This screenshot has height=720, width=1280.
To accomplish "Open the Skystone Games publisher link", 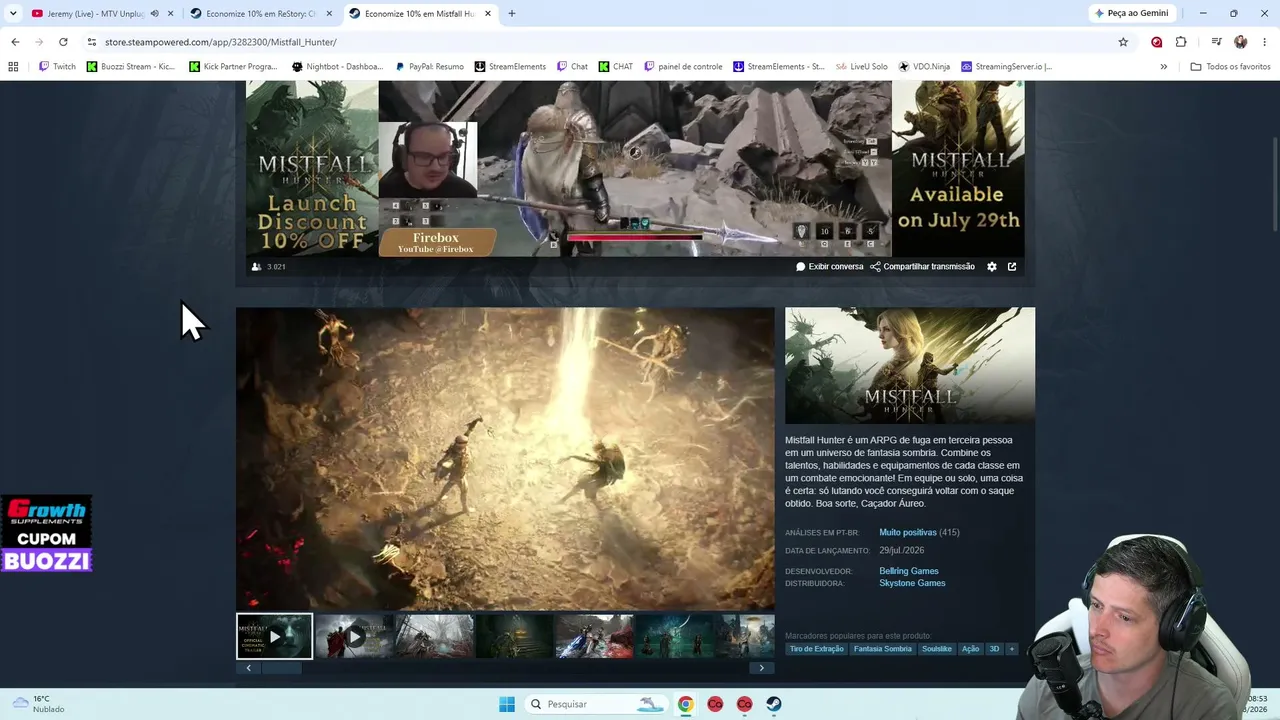I will tap(912, 583).
